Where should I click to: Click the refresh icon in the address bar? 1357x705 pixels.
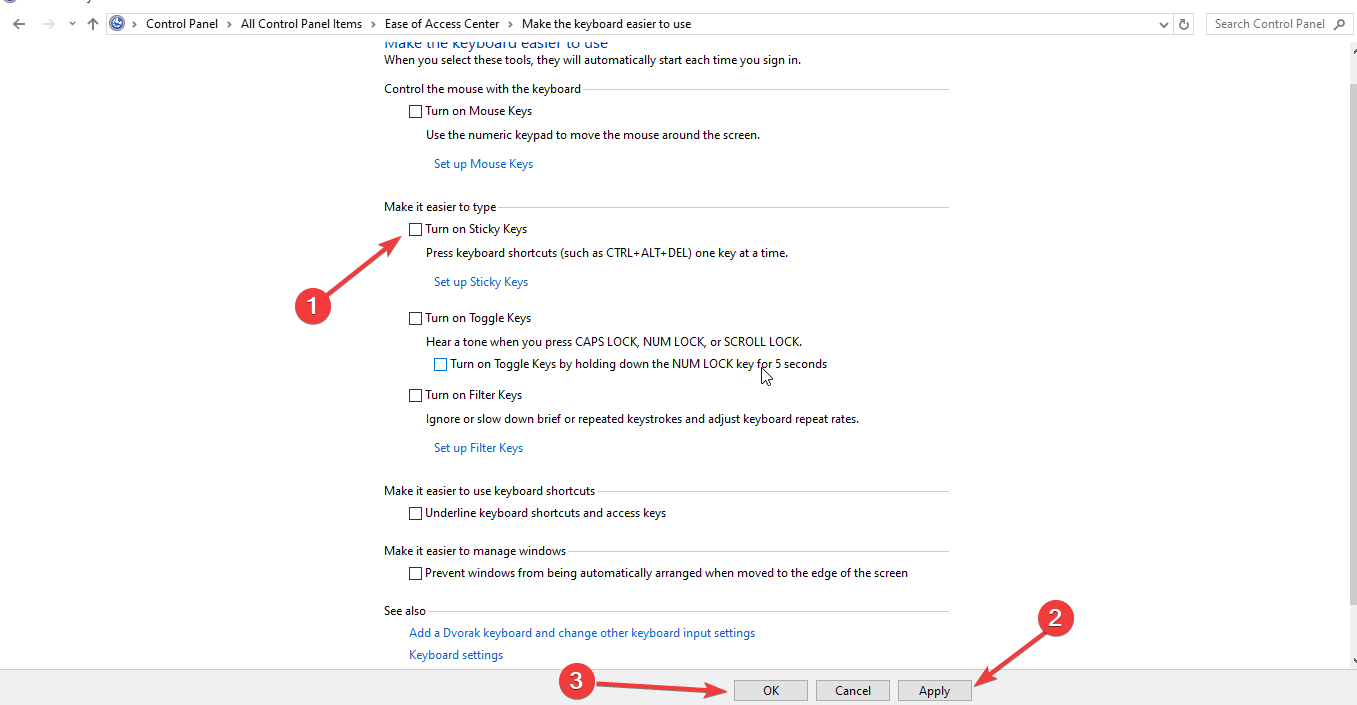click(x=1183, y=23)
